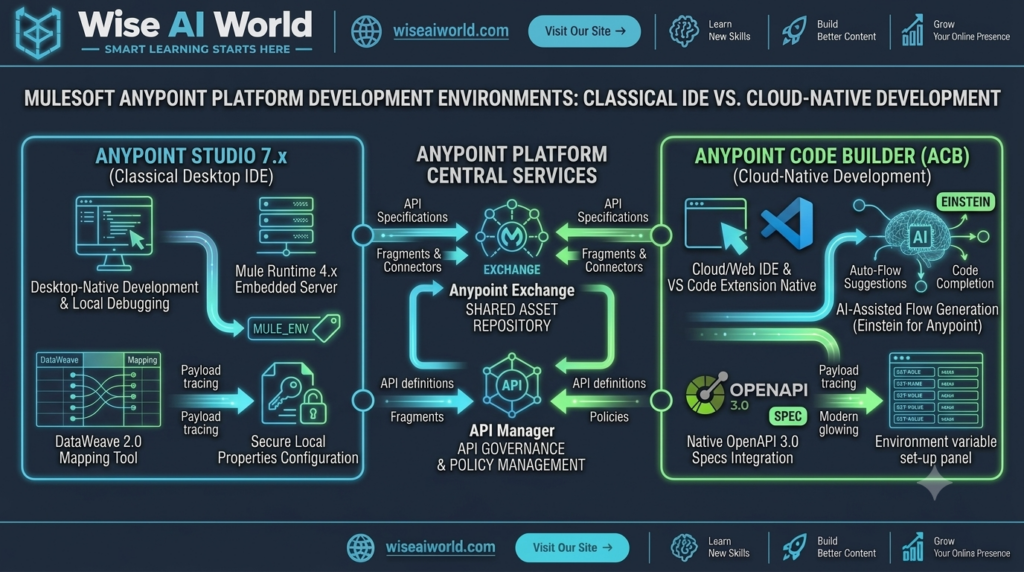The height and width of the screenshot is (572, 1024).
Task: Click the globe icon in bottom footer
Action: point(360,547)
